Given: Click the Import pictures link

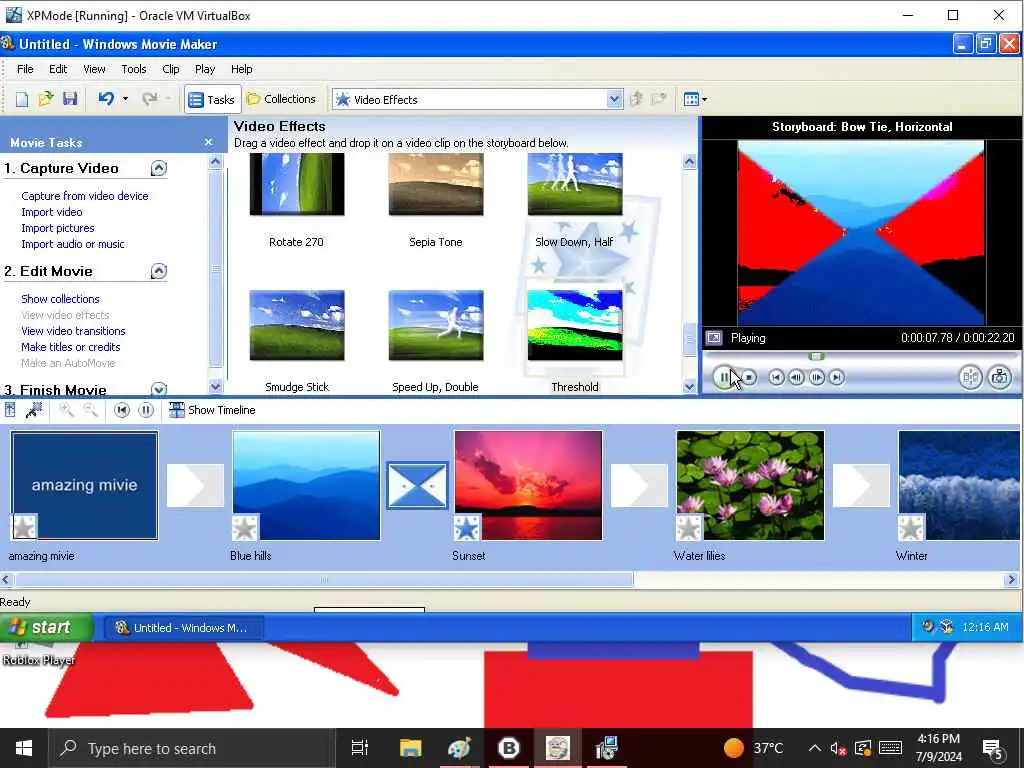Looking at the screenshot, I should (x=57, y=228).
